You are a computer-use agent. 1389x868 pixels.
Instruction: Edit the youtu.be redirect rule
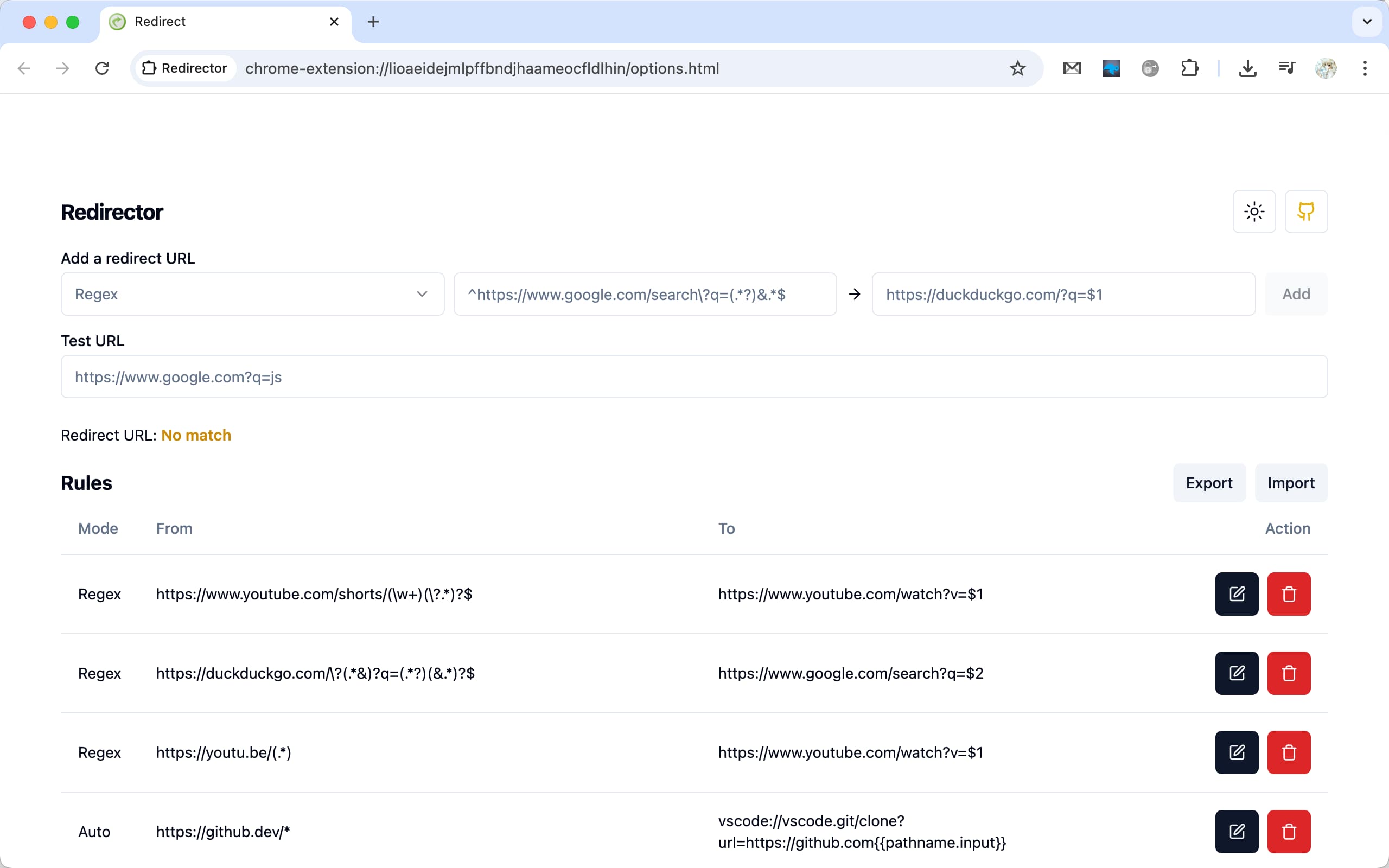pyautogui.click(x=1237, y=752)
